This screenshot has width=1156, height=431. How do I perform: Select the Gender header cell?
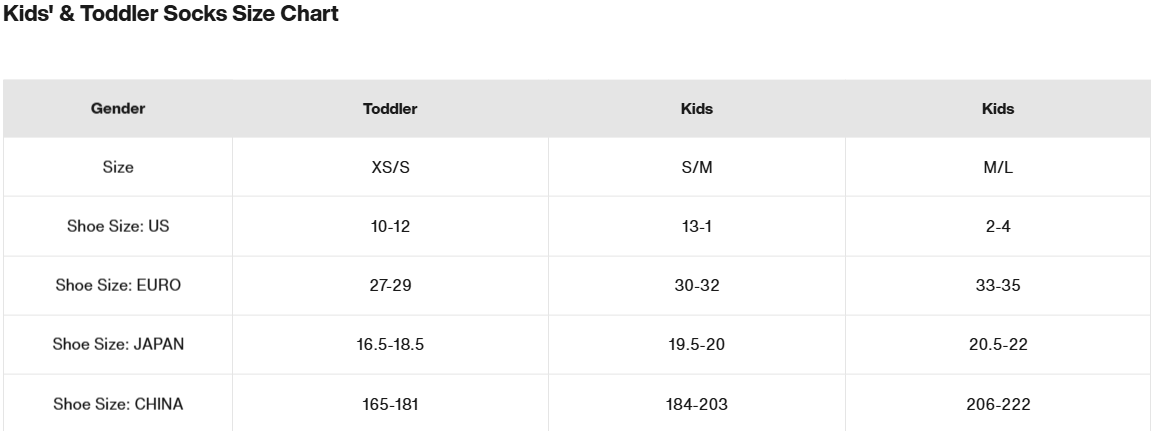tap(118, 108)
